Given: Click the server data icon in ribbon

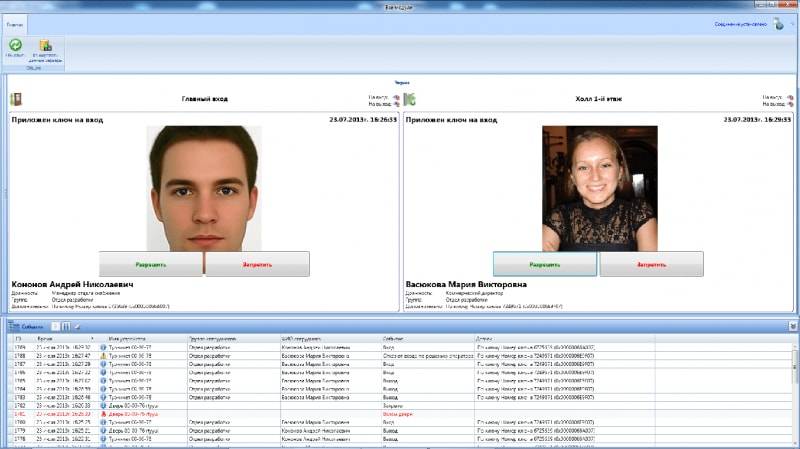Looking at the screenshot, I should 45,45.
